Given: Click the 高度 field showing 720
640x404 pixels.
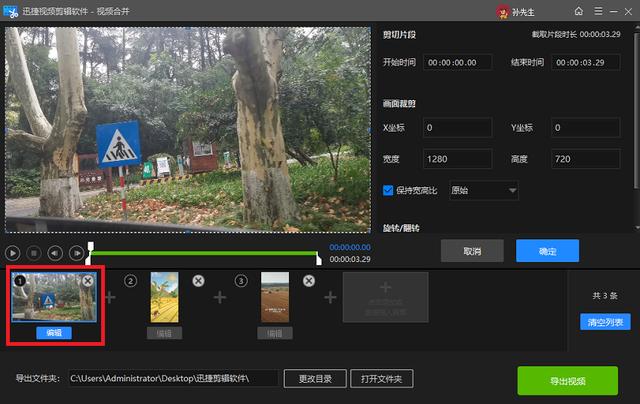Looking at the screenshot, I should point(586,159).
